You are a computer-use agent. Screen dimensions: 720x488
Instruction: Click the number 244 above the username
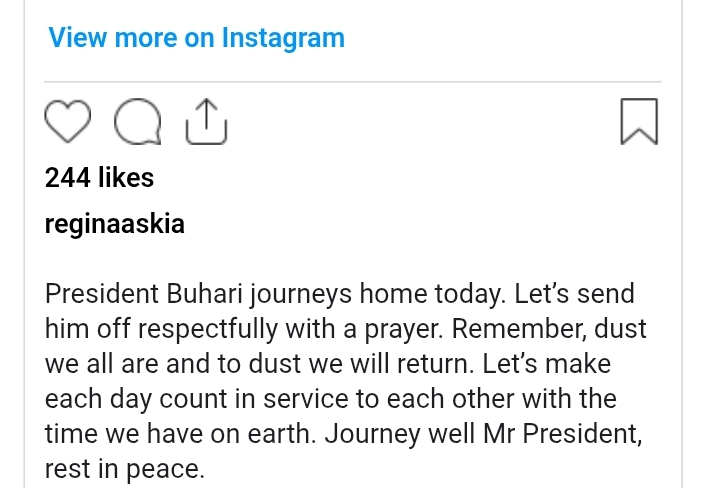pos(68,178)
